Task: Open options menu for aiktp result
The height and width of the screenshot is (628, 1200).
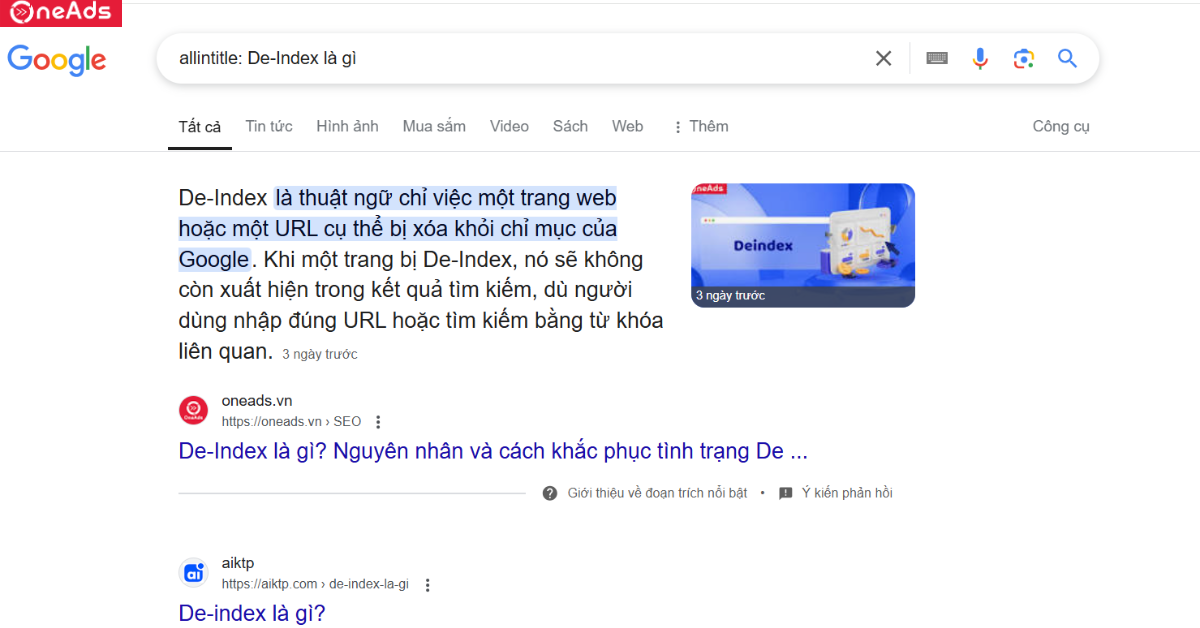Action: coord(427,585)
